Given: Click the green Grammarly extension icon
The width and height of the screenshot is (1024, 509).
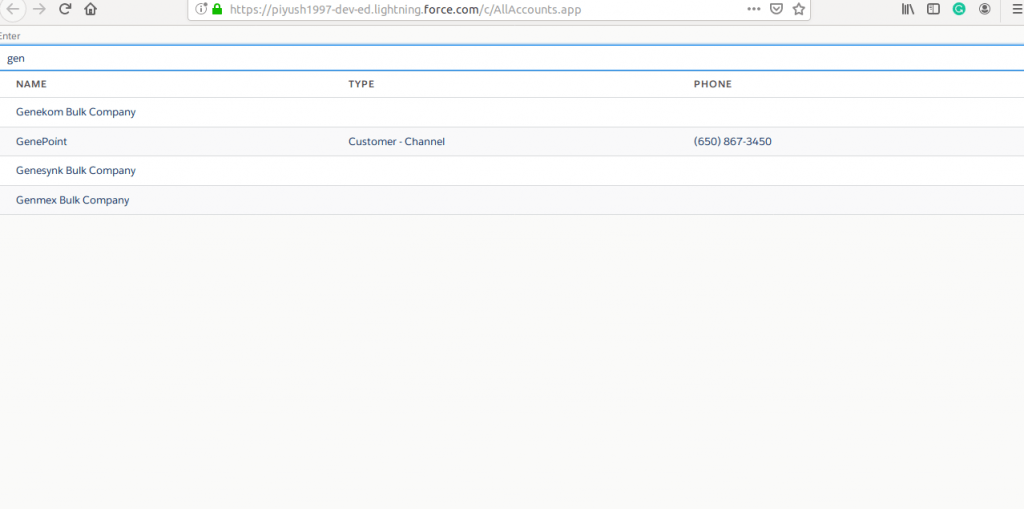Looking at the screenshot, I should tap(959, 9).
